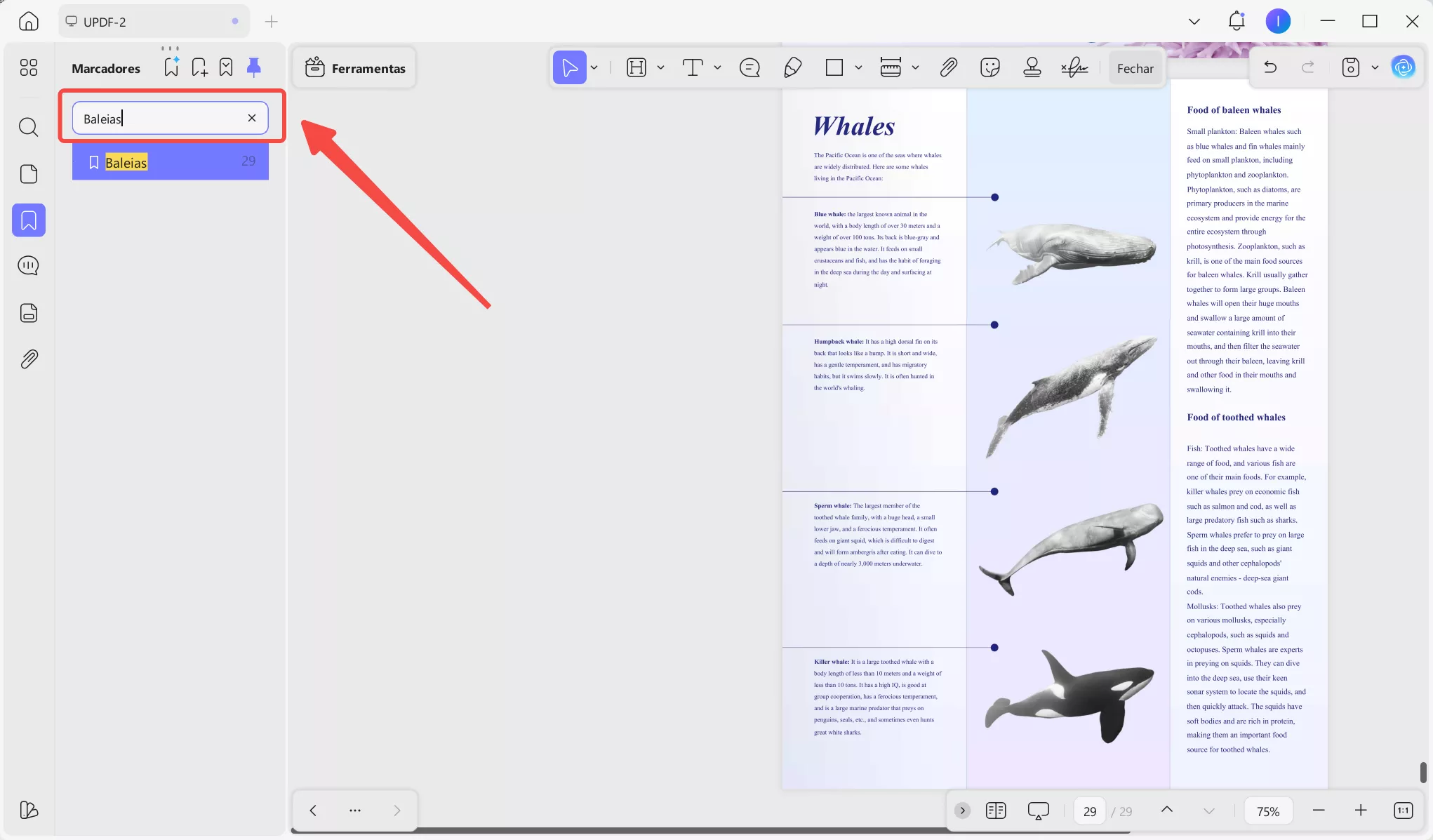
Task: Click the Fechar button
Action: (1135, 68)
